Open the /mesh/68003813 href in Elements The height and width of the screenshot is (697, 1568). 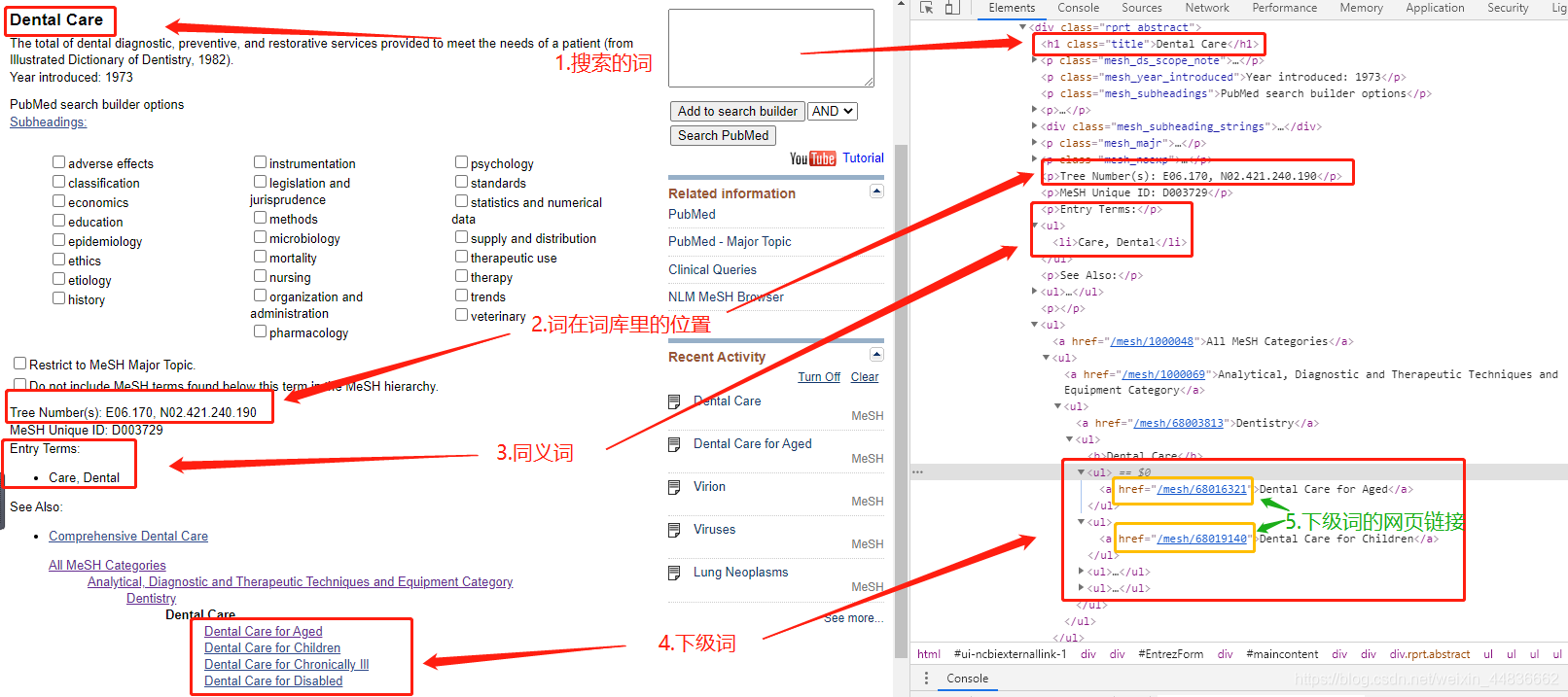click(x=1179, y=424)
